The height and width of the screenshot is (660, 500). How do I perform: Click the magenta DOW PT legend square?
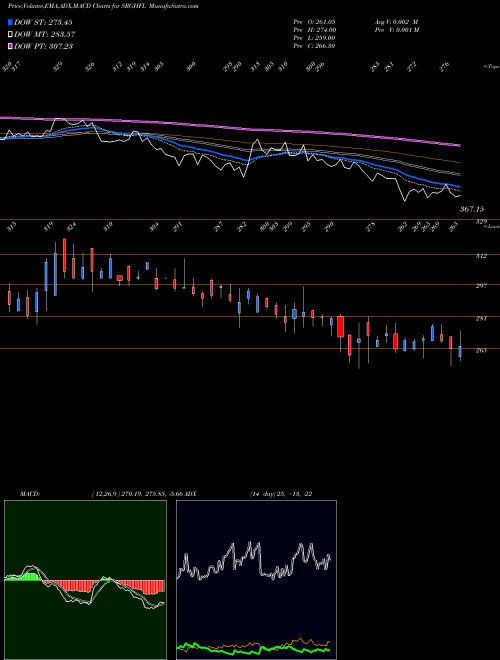(11, 46)
